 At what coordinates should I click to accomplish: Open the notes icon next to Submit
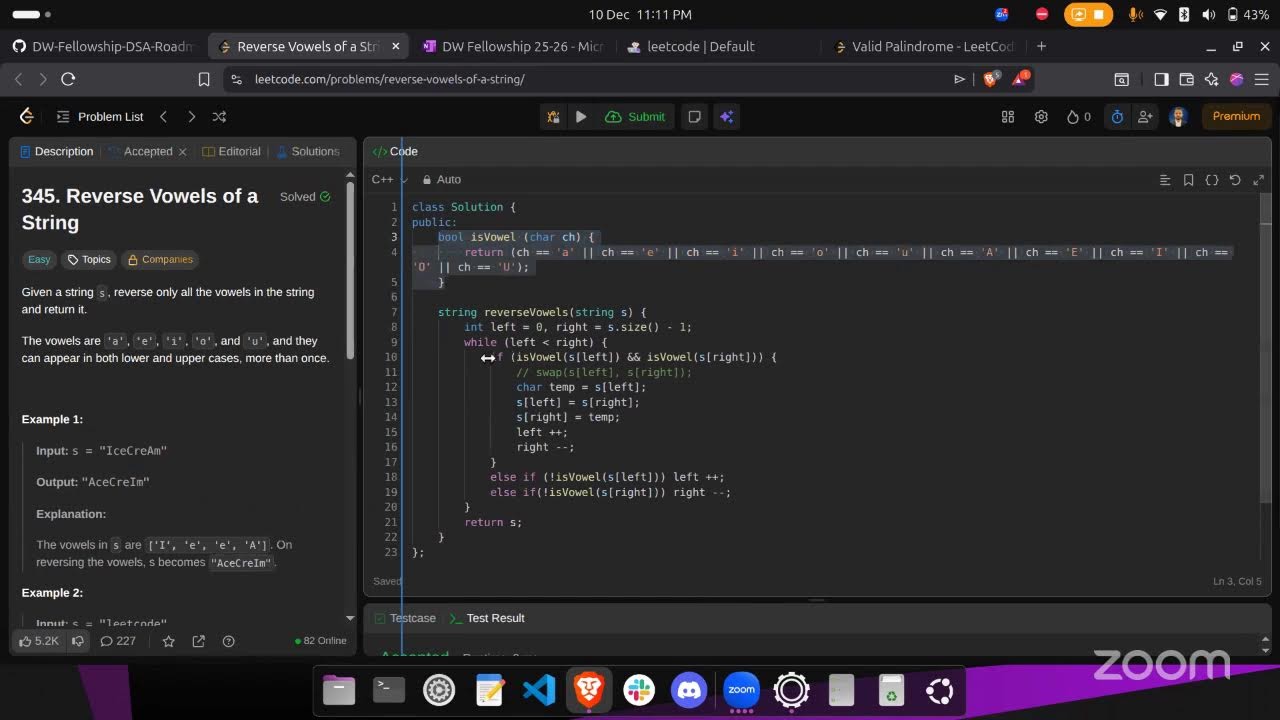point(694,117)
